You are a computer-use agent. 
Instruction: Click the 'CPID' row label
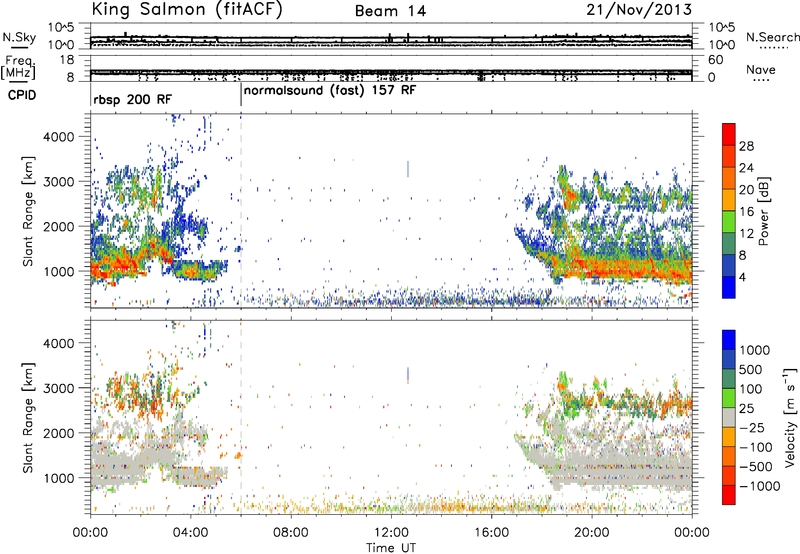click(x=22, y=95)
